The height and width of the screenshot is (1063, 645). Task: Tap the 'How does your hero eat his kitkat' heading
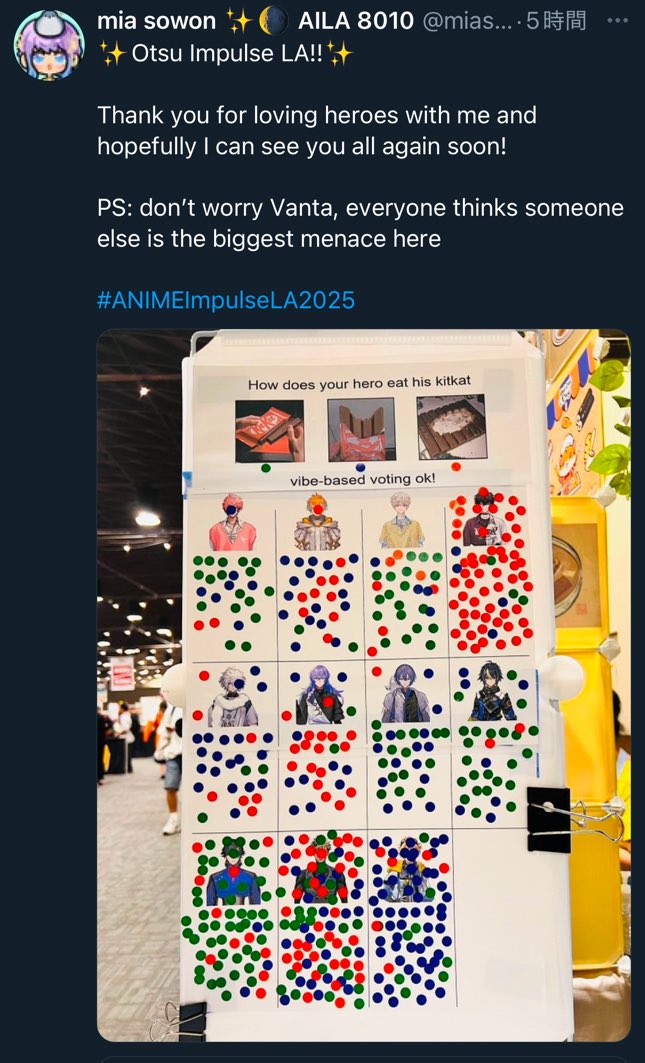(x=359, y=384)
